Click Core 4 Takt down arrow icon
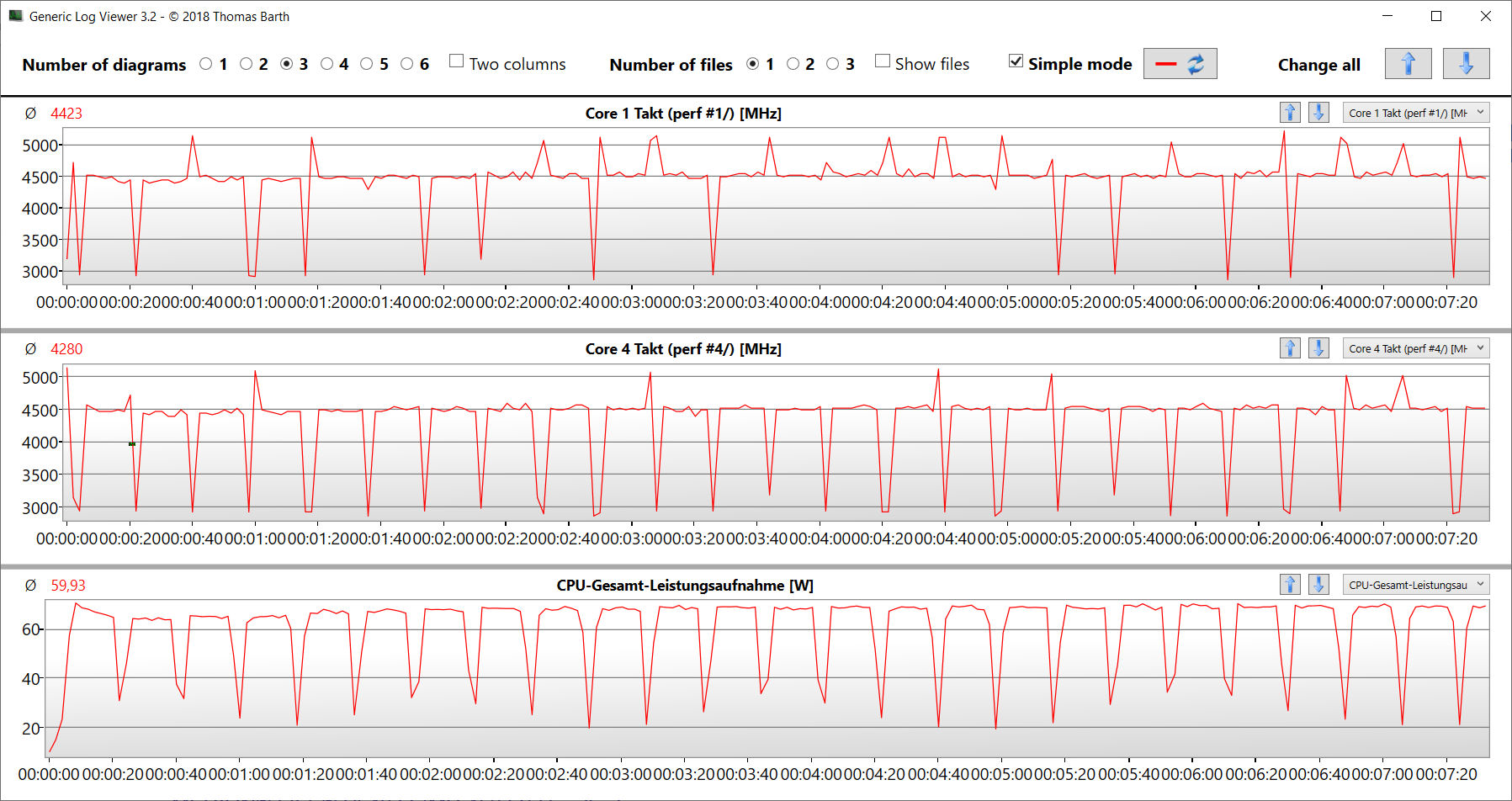This screenshot has width=1512, height=801. (1318, 348)
